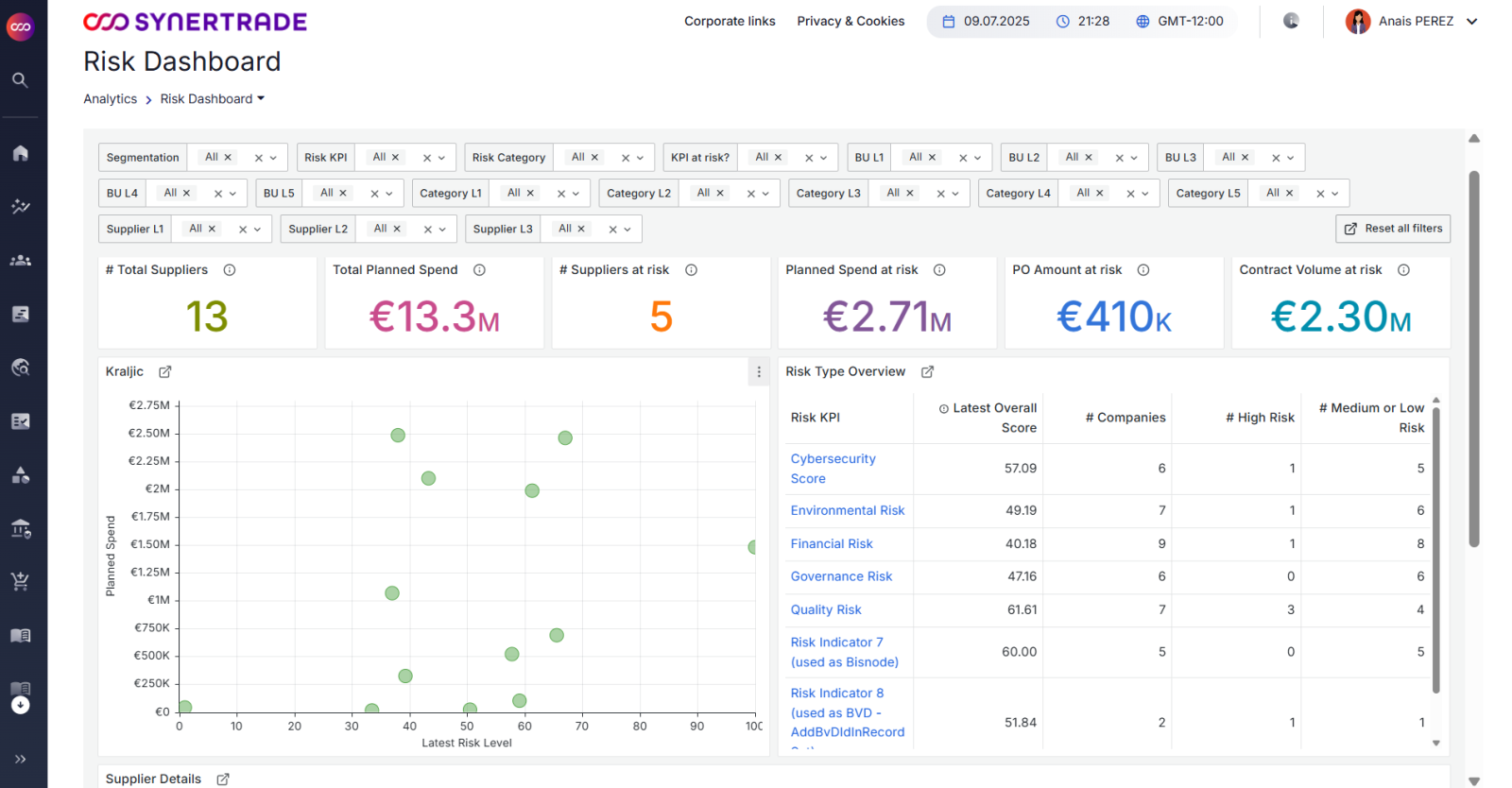Open Kraljic chart in new window icon
This screenshot has width=1512, height=788.
(x=165, y=372)
